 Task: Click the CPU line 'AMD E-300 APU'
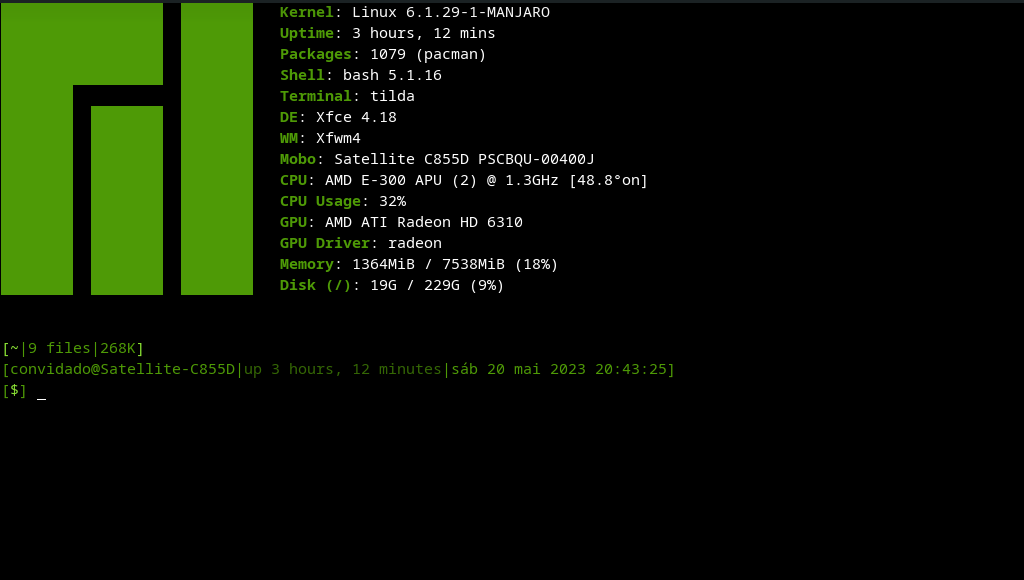point(464,180)
